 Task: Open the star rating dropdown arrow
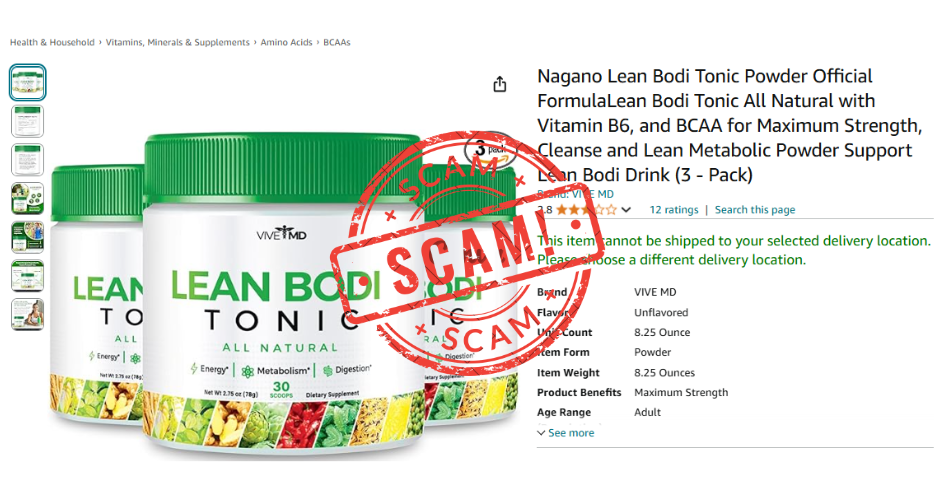tap(626, 210)
